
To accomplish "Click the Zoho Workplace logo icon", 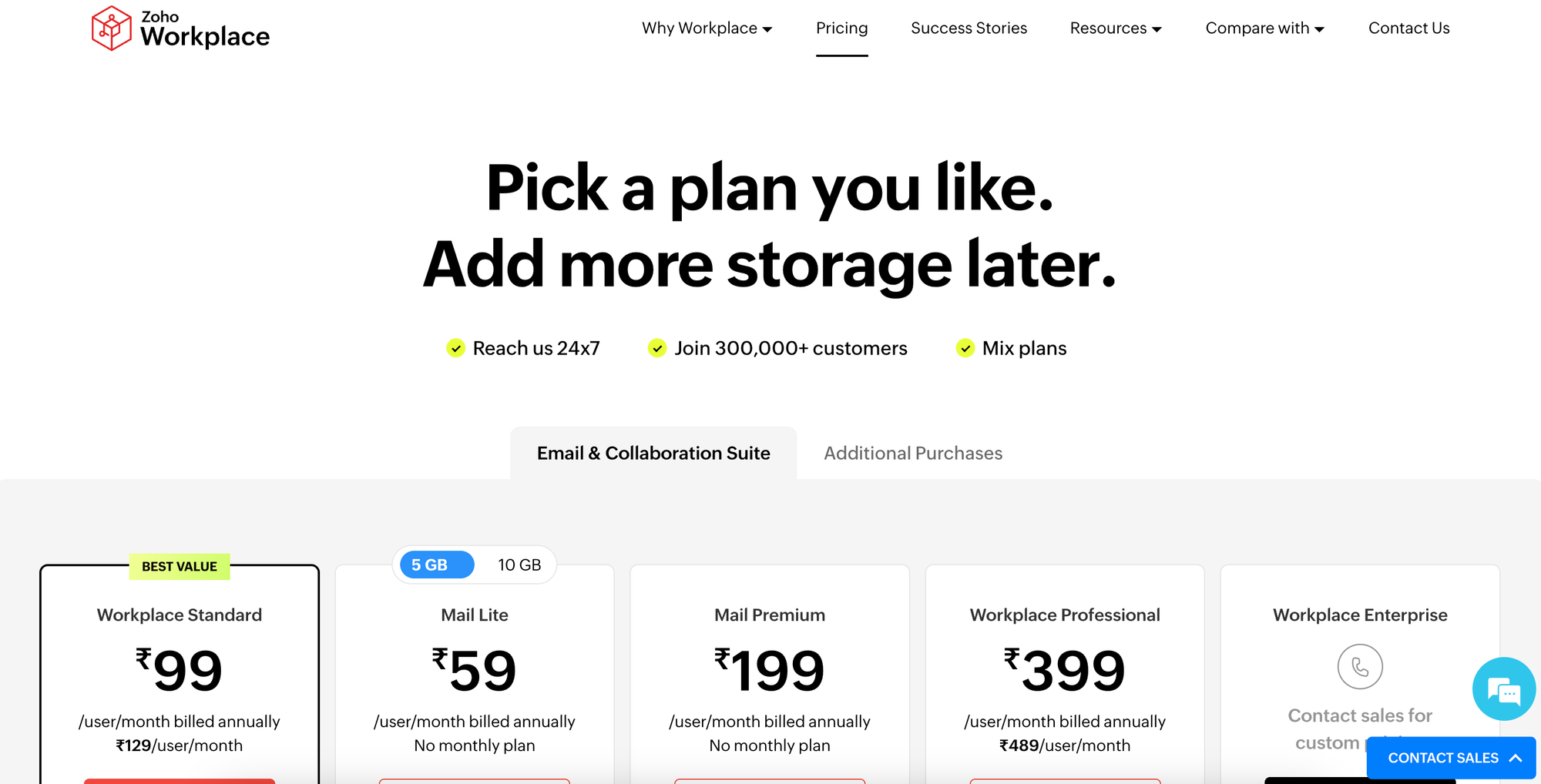I will pyautogui.click(x=112, y=28).
